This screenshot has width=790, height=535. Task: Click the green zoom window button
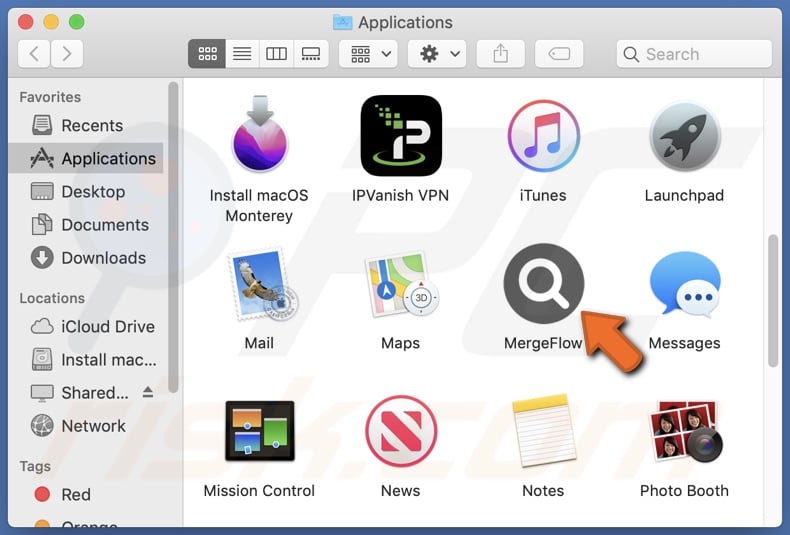click(77, 22)
